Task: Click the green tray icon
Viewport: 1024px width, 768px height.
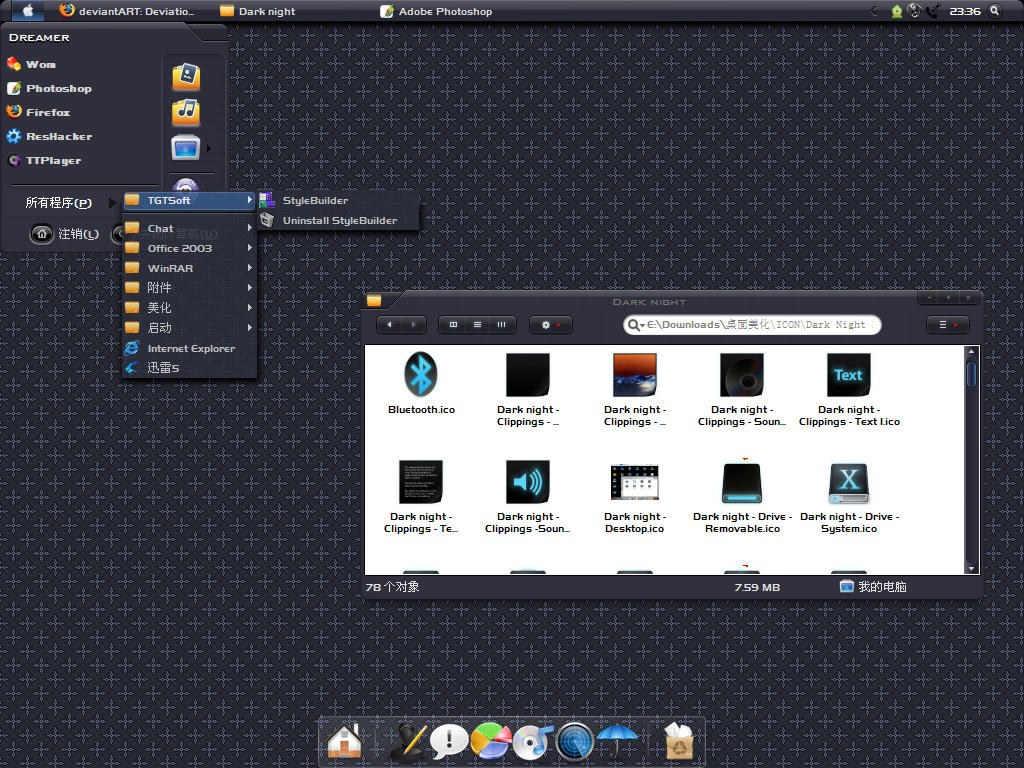Action: coord(897,11)
